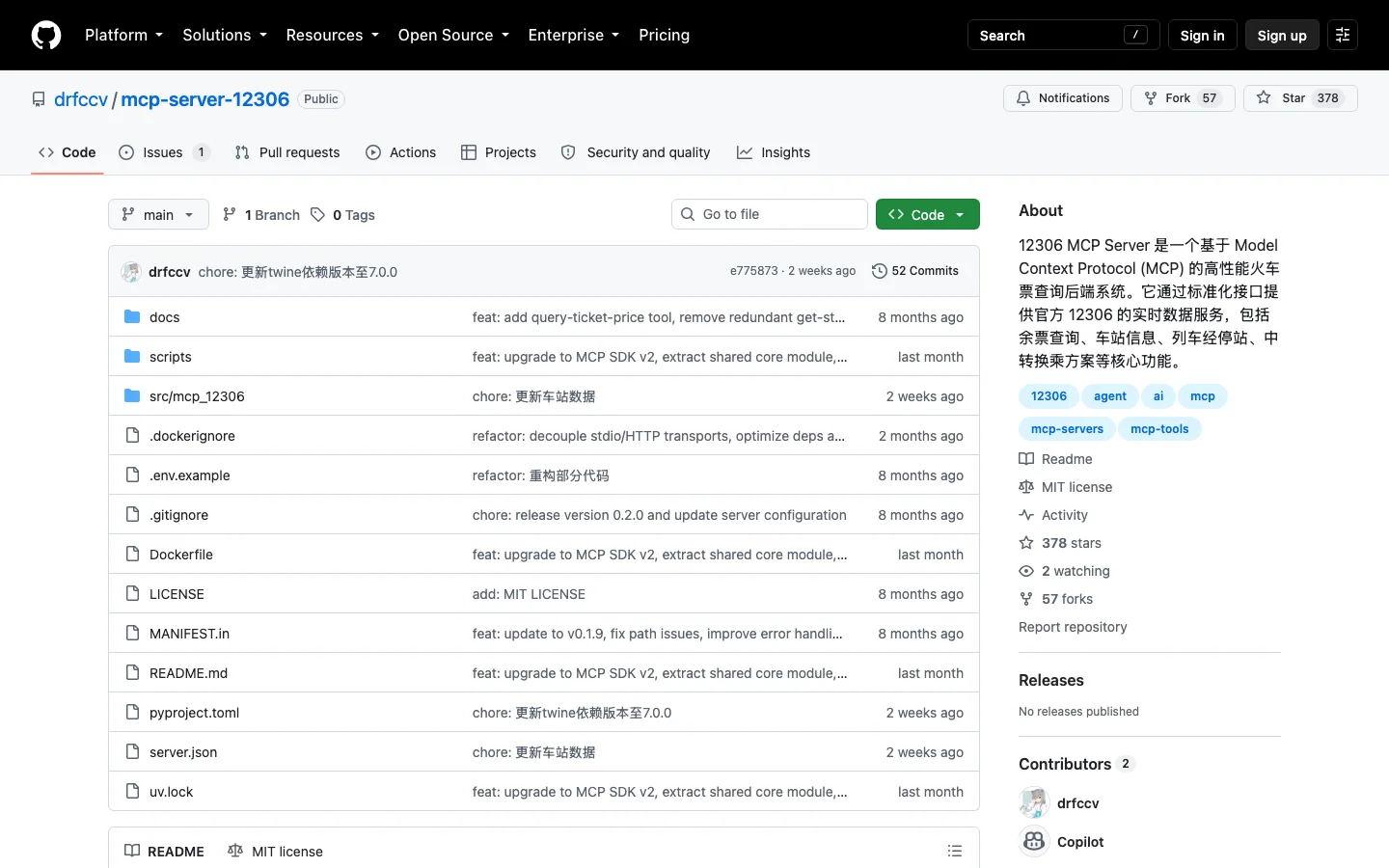Viewport: 1389px width, 868px height.
Task: View the branch icon next to 1 Branch
Action: (x=230, y=214)
